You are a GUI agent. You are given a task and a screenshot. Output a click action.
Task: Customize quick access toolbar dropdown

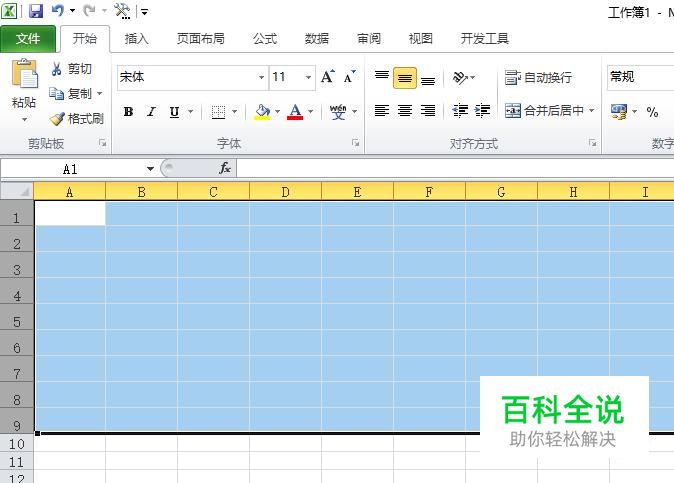[x=145, y=12]
